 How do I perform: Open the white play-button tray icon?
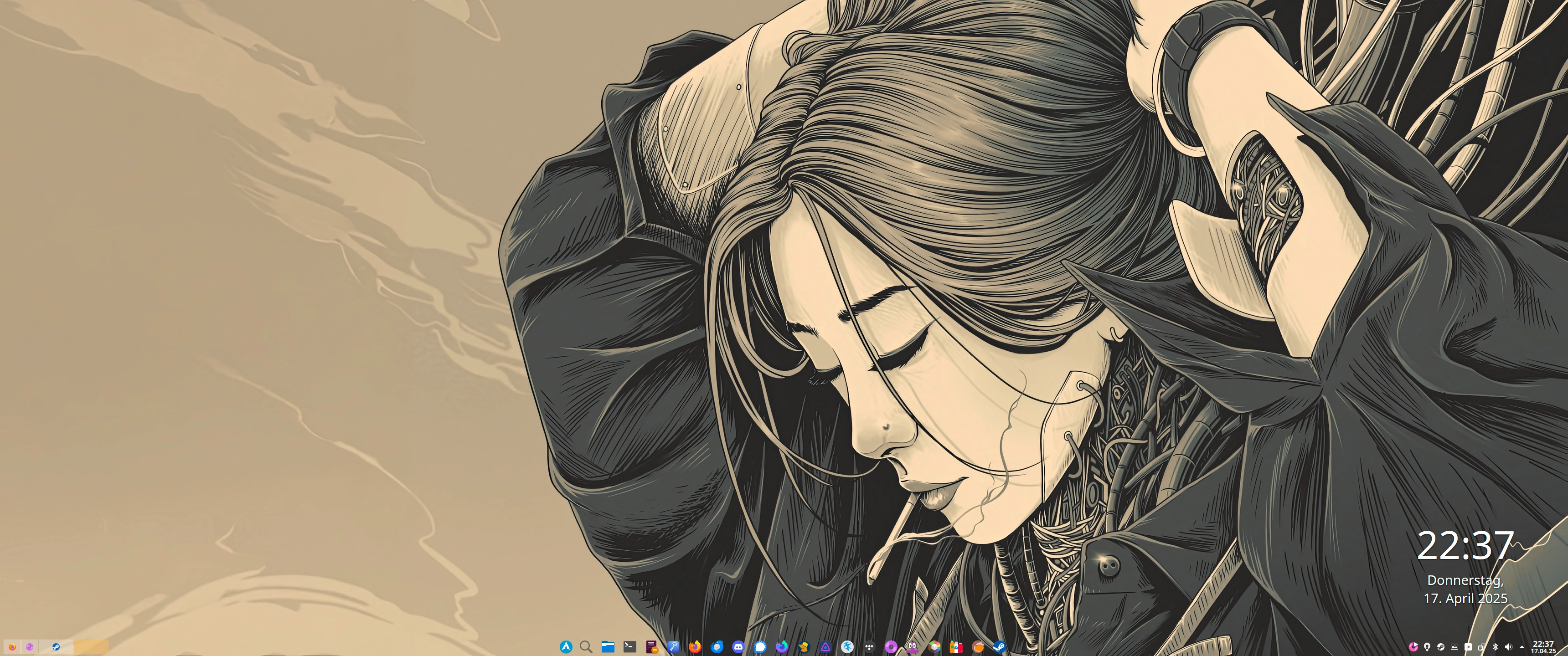(x=1468, y=647)
